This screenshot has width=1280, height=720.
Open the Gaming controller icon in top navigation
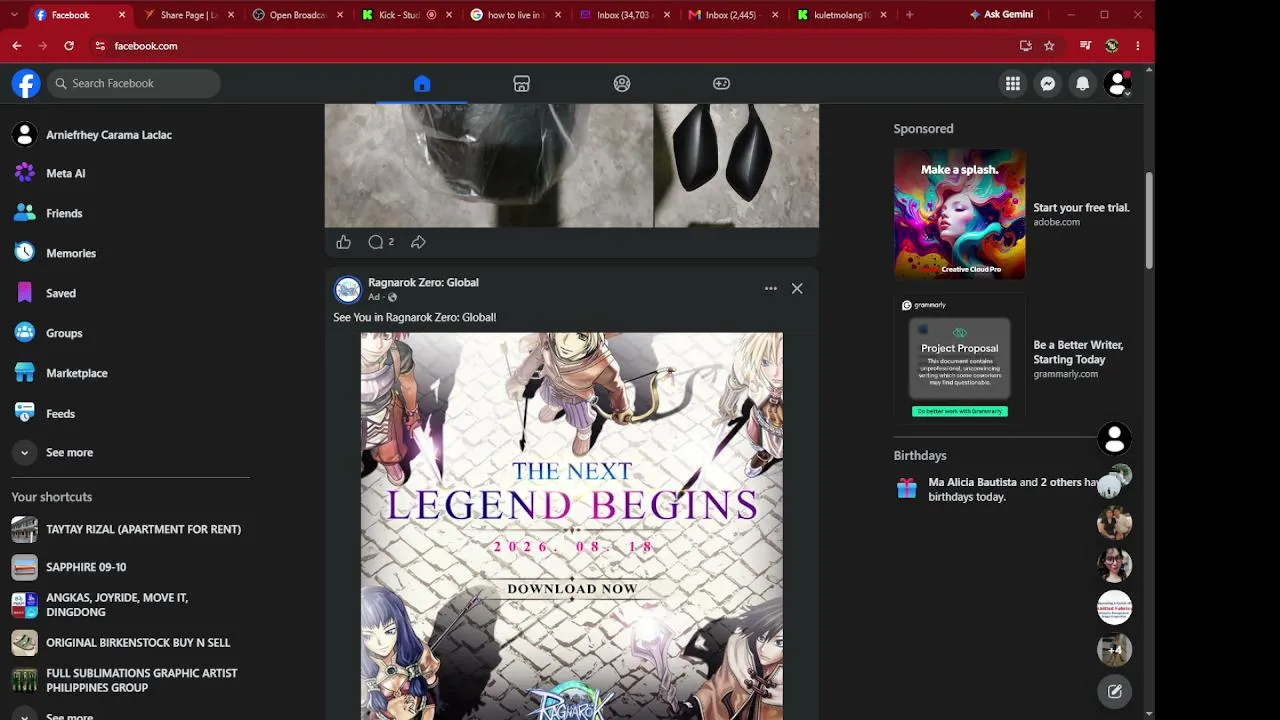[721, 84]
